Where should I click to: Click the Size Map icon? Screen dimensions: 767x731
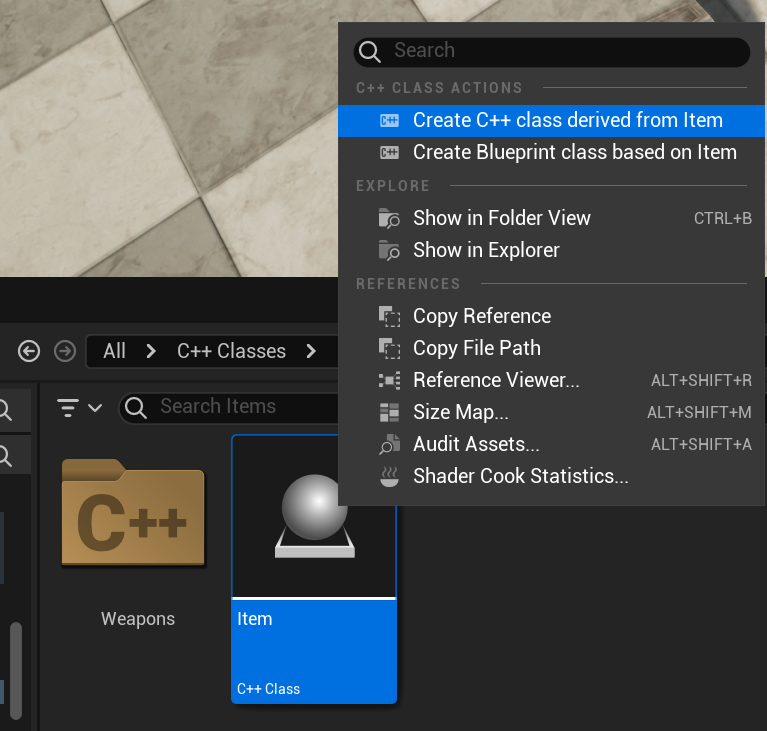(x=389, y=412)
